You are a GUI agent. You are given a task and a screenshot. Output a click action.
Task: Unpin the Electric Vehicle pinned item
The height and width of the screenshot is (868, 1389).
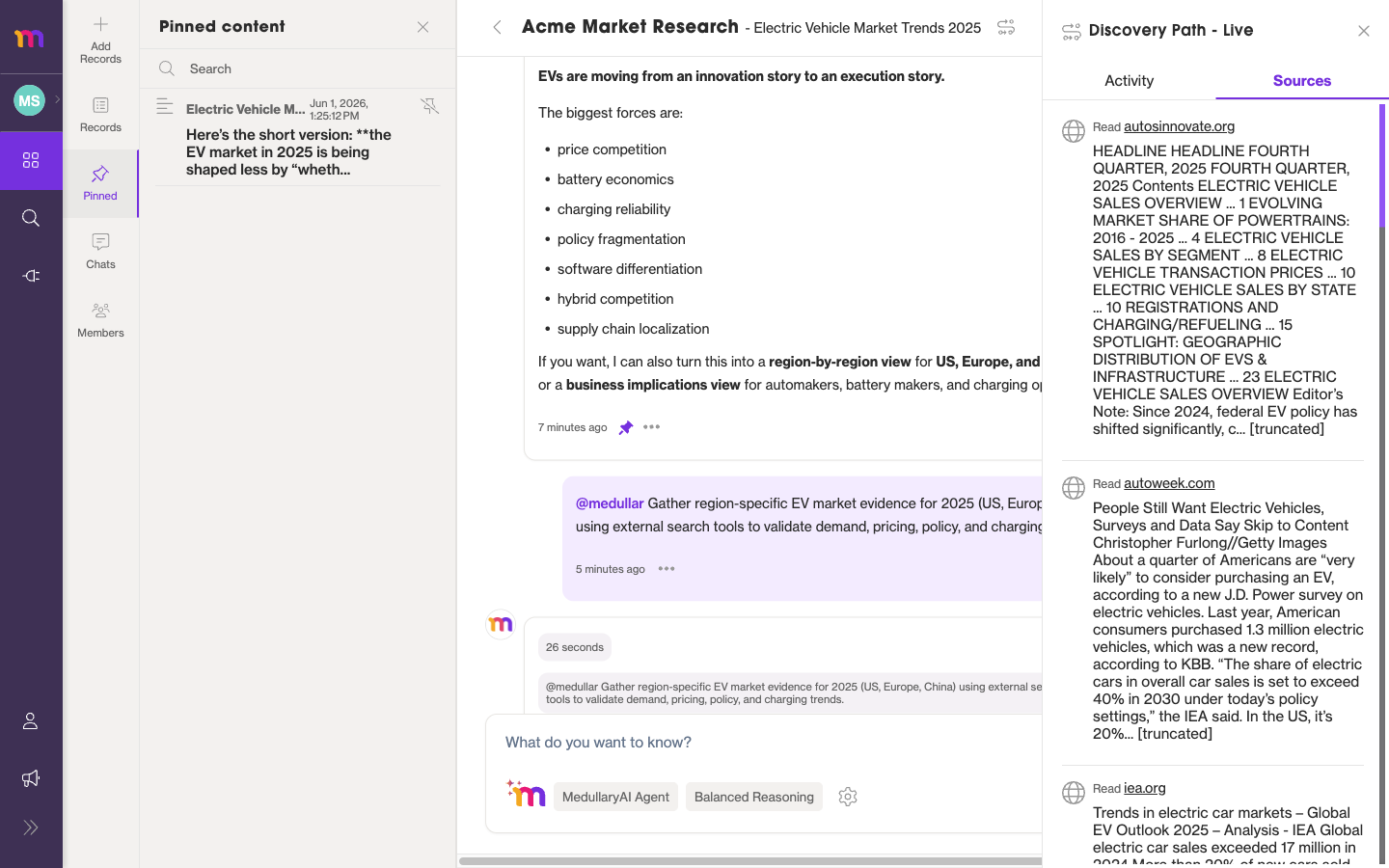point(430,106)
